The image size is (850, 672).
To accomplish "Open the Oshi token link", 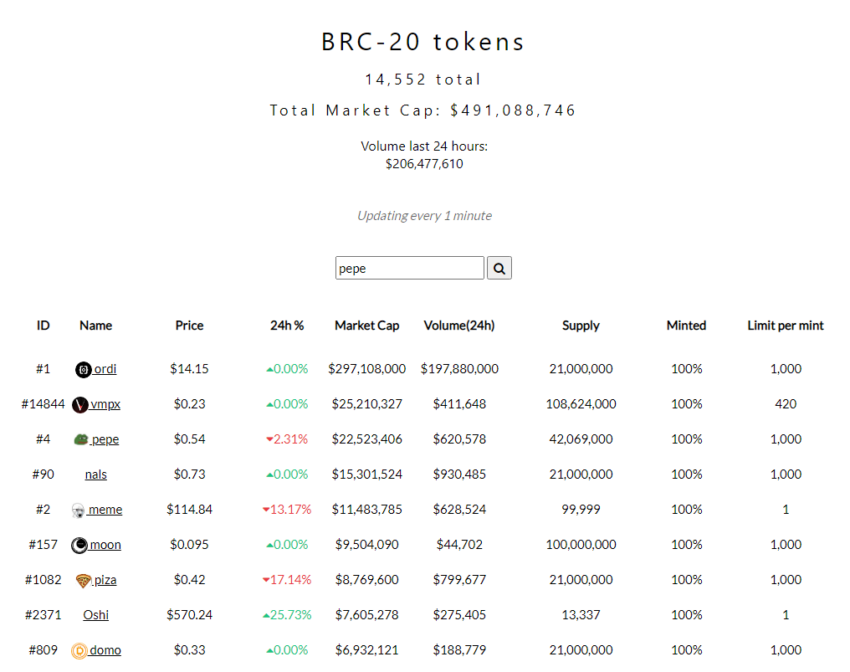I will pyautogui.click(x=96, y=615).
